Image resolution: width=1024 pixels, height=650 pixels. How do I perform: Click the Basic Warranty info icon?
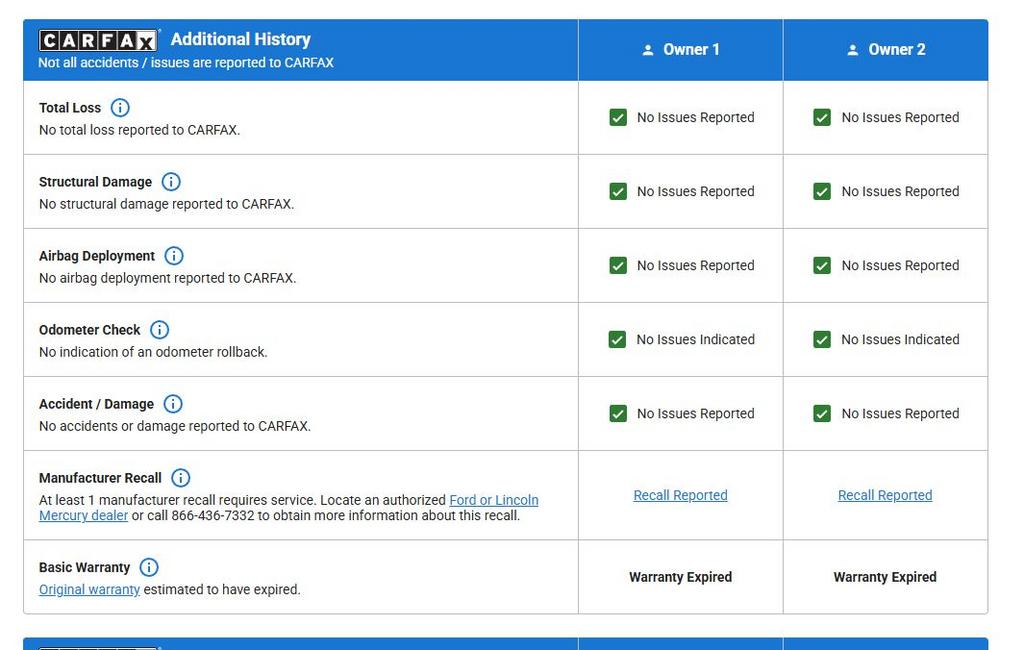tap(149, 567)
